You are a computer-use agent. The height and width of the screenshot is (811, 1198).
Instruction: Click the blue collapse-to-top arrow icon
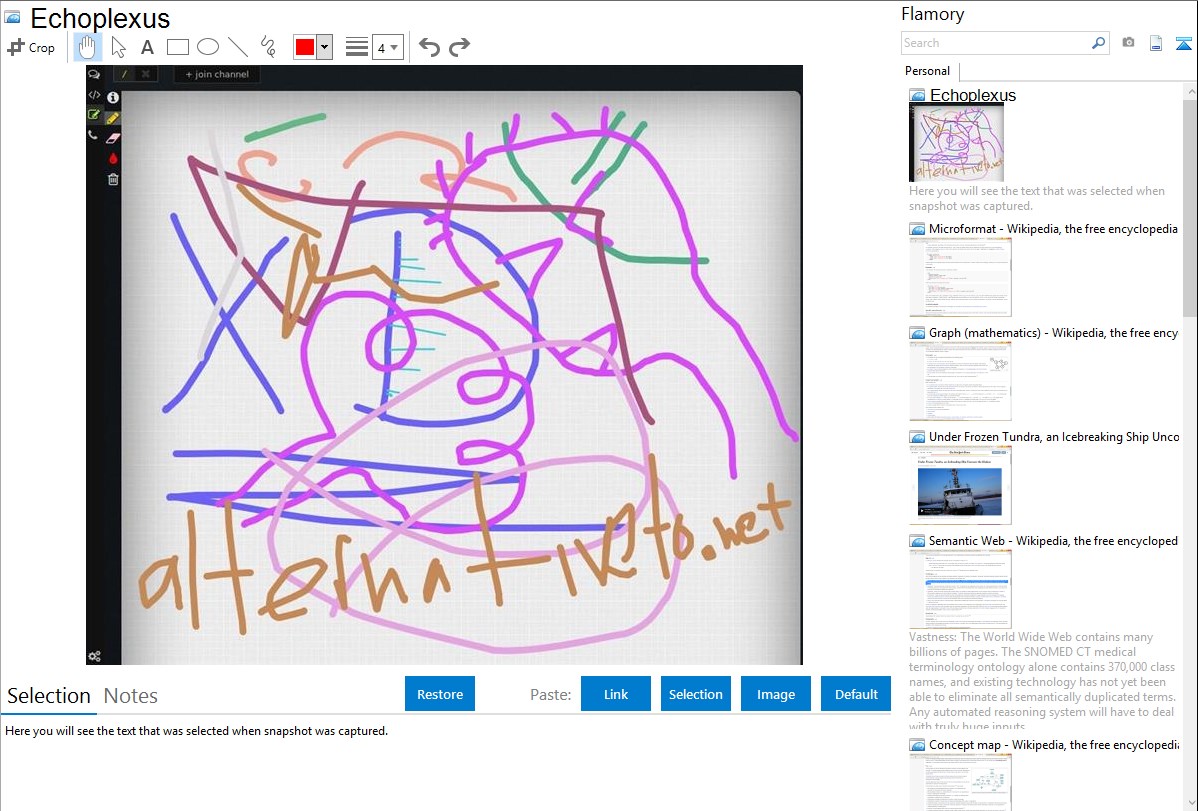(1183, 43)
